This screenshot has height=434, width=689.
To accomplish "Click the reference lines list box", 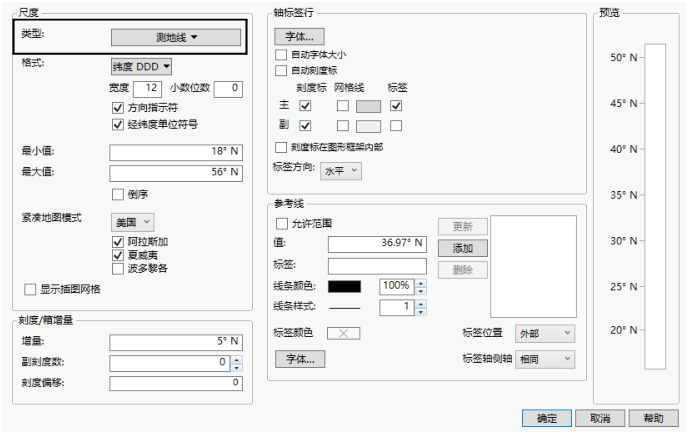I will pyautogui.click(x=533, y=266).
